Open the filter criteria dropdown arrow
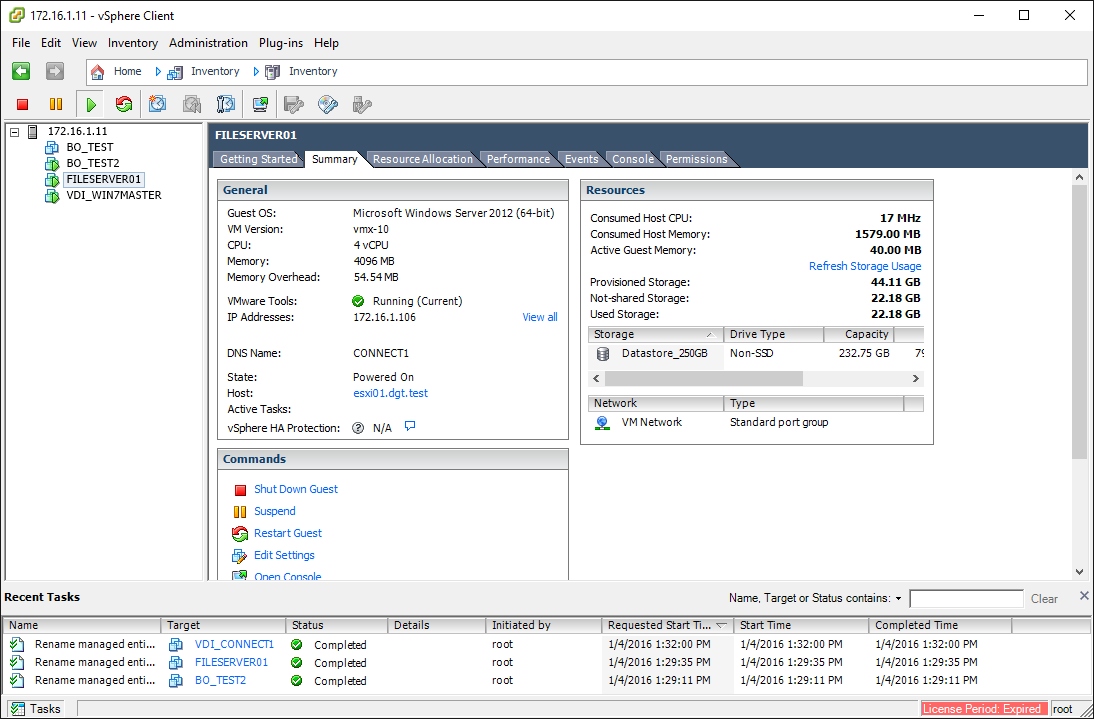Viewport: 1094px width, 719px height. tap(899, 598)
